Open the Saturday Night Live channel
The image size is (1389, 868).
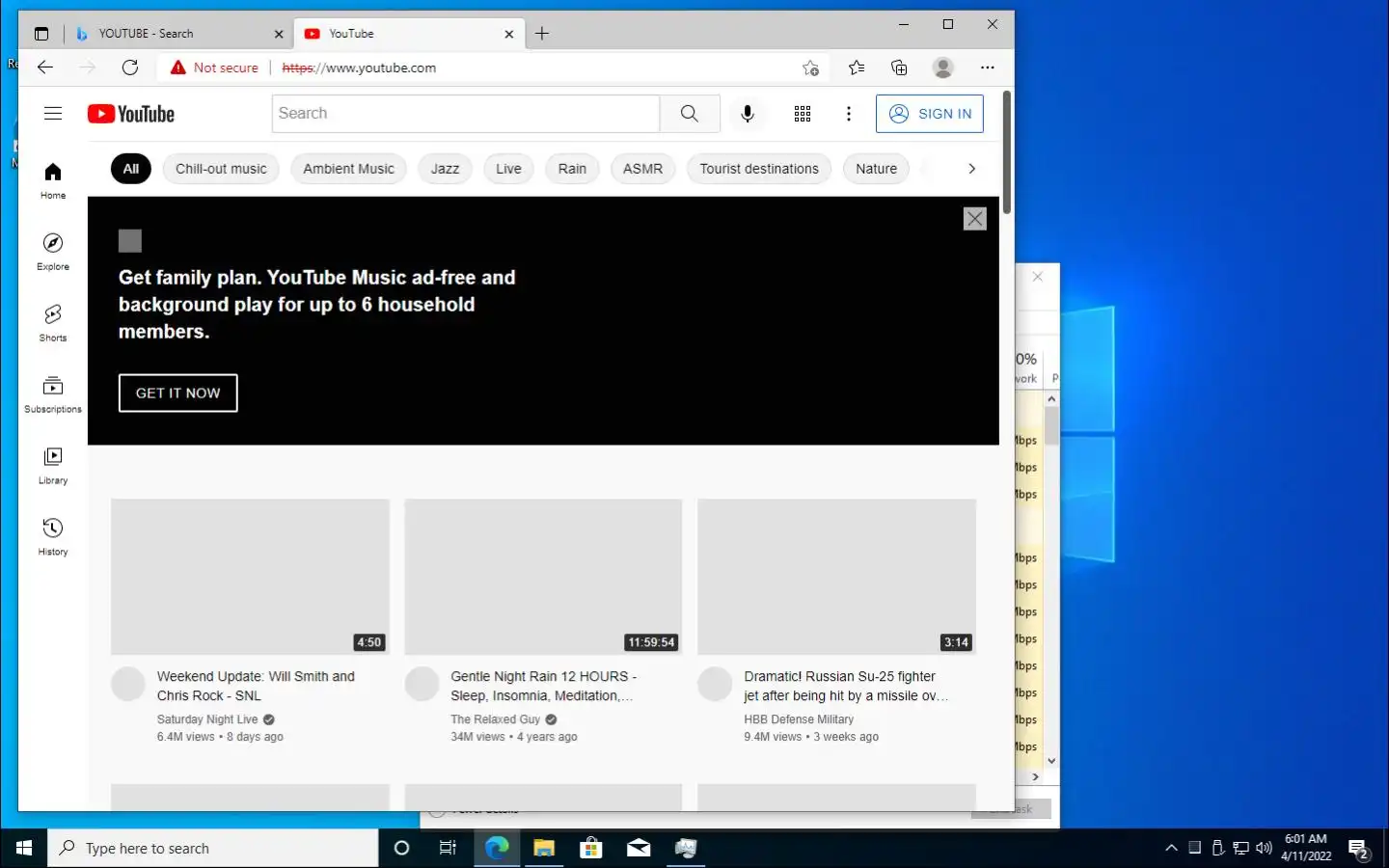pos(207,719)
